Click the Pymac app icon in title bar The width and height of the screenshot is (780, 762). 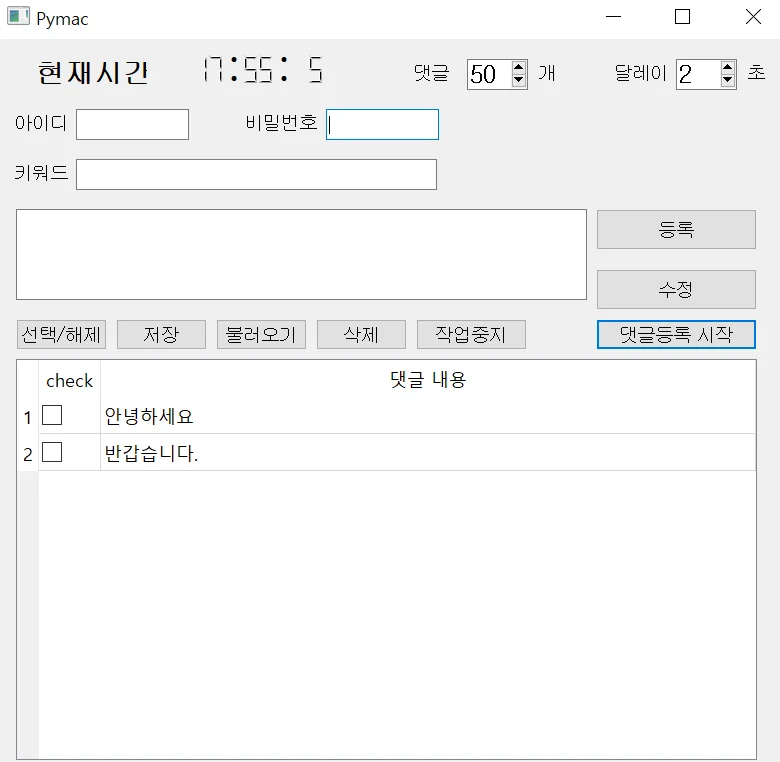18,16
